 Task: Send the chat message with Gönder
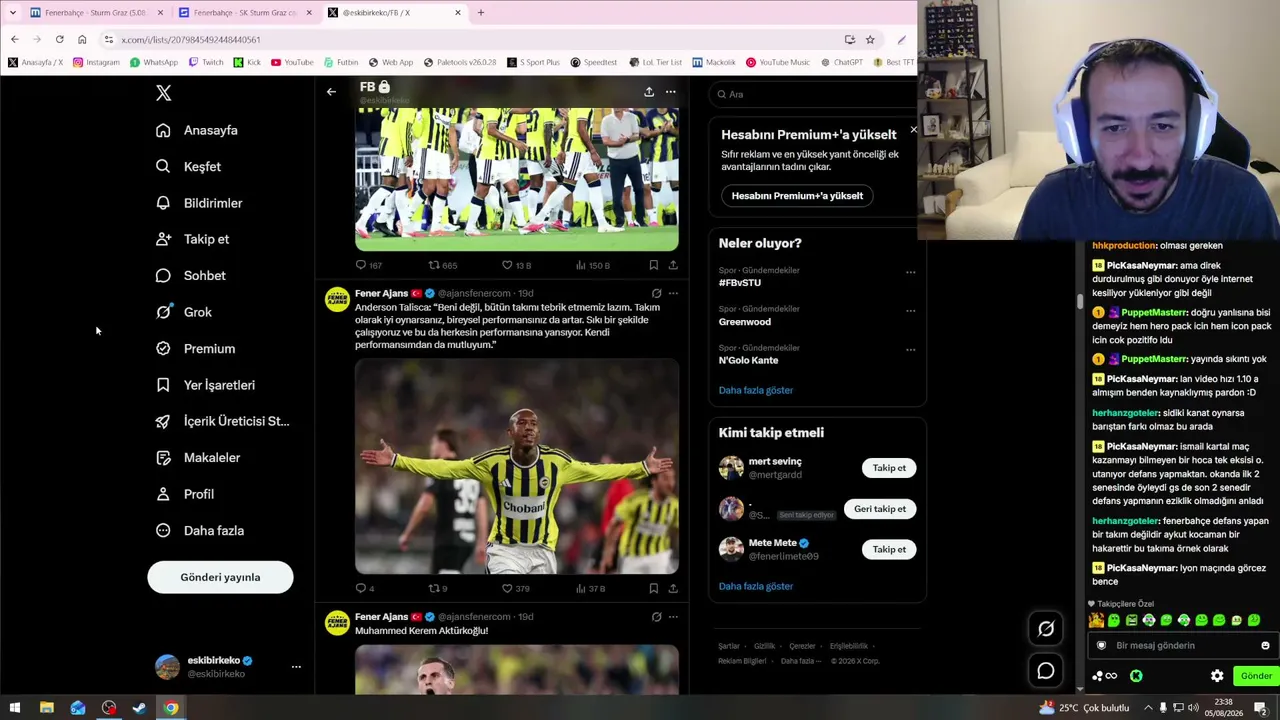[x=1256, y=676]
